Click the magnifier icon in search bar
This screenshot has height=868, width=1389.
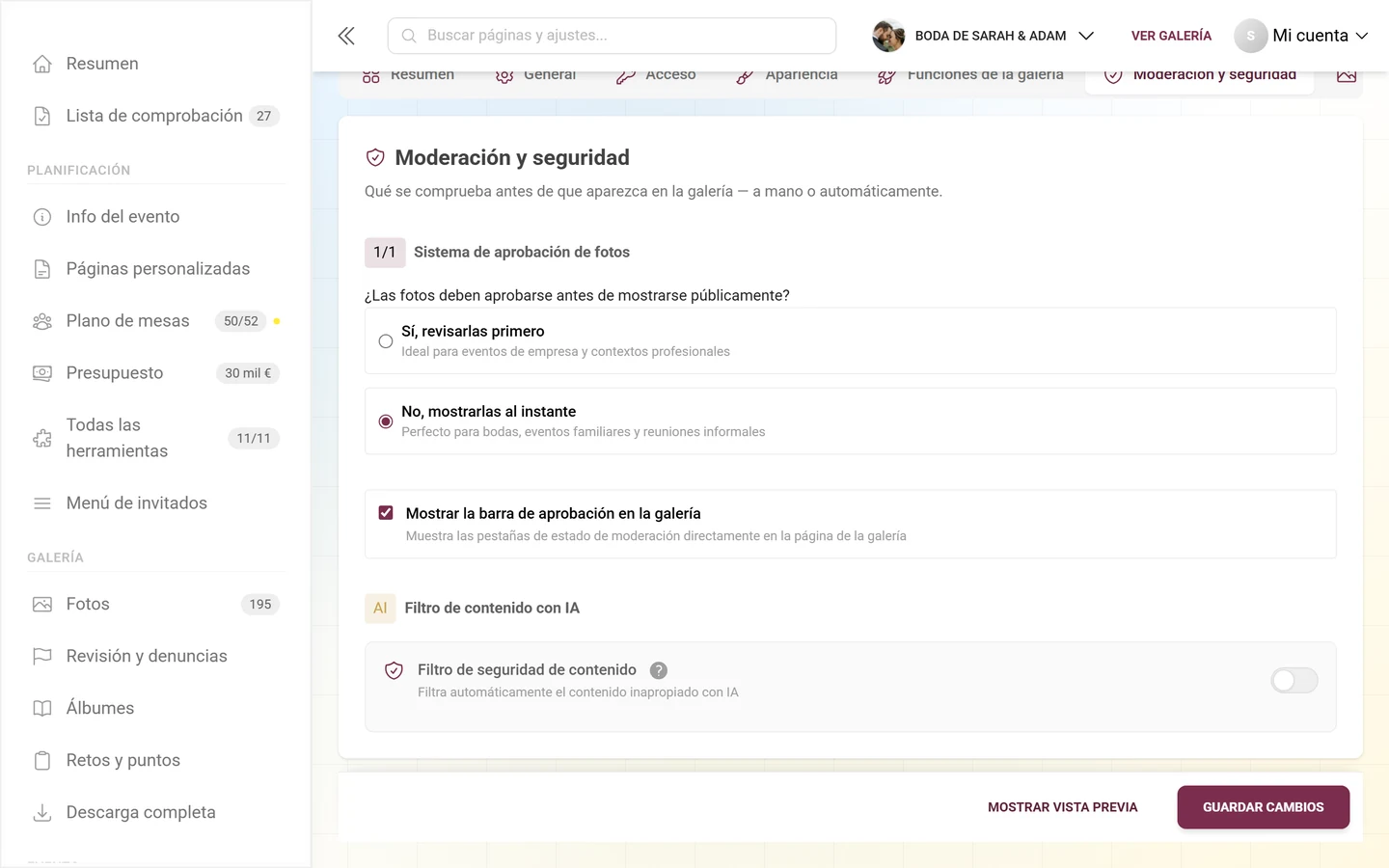pos(409,36)
